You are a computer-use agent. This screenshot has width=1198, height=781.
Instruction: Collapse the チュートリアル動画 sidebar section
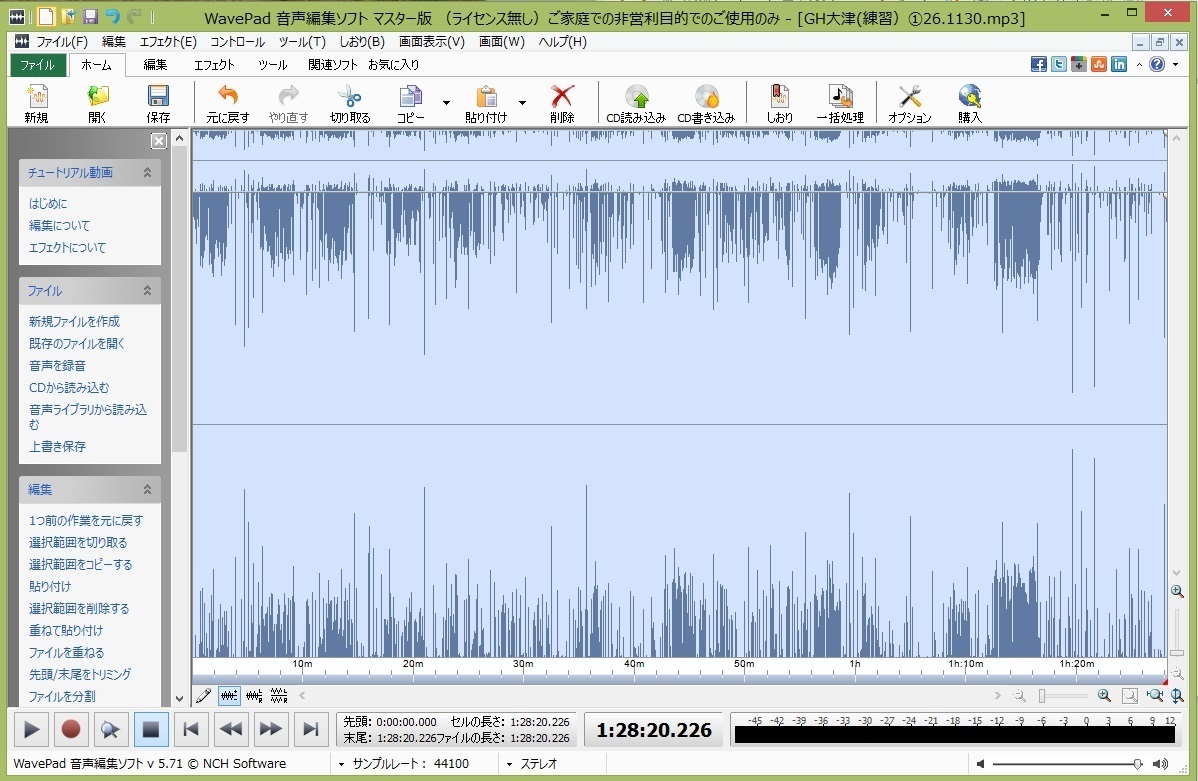pos(147,173)
